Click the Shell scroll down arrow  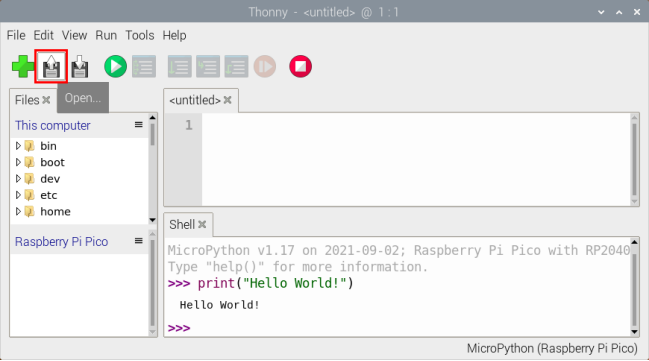click(635, 332)
